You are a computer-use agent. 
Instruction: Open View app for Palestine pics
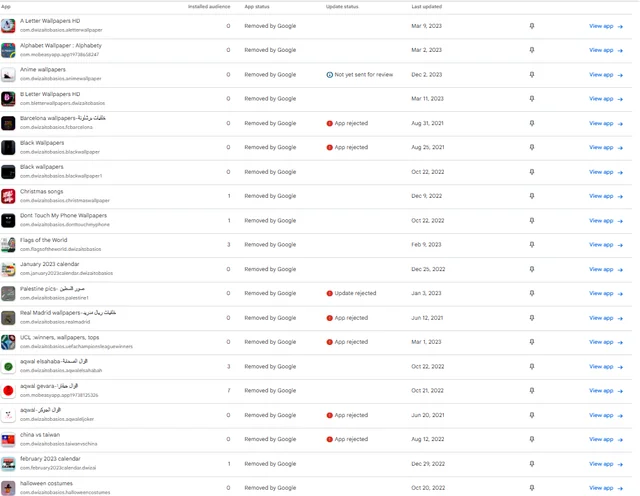click(605, 293)
